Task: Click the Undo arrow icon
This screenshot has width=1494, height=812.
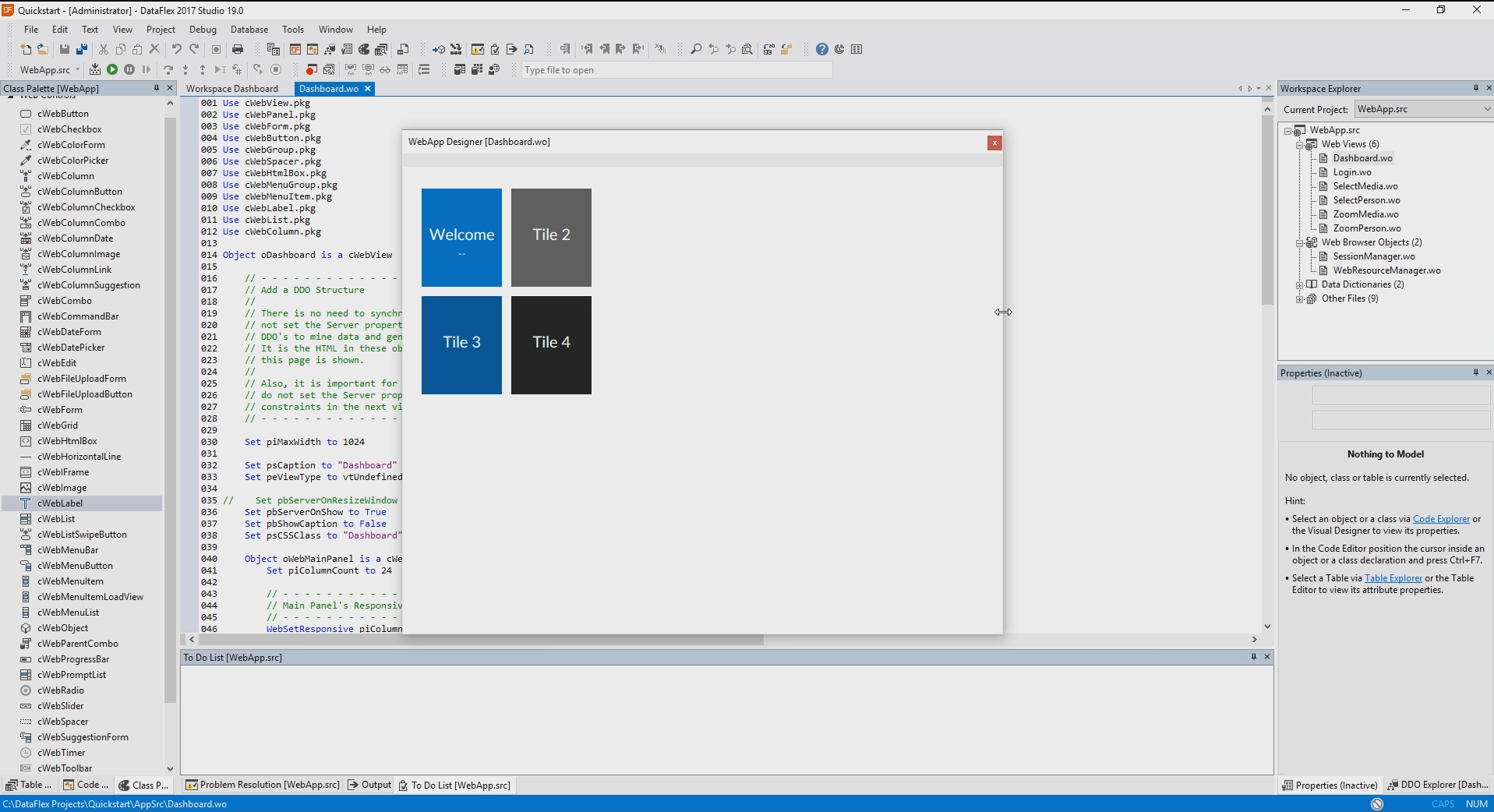Action: tap(177, 49)
